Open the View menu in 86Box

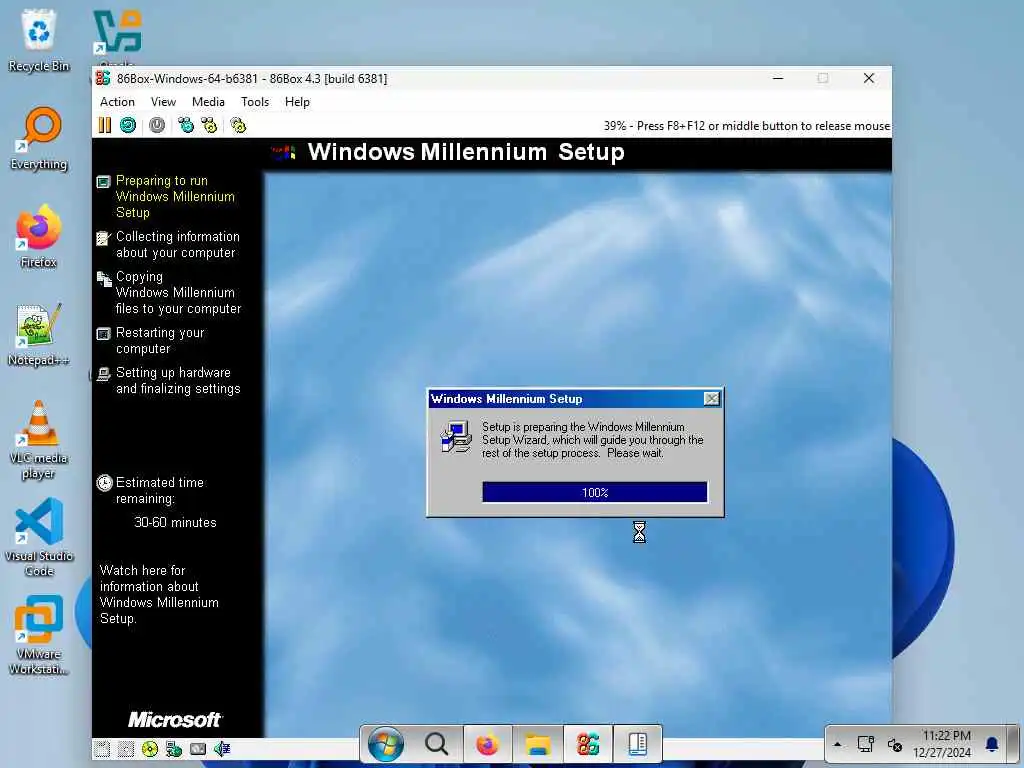click(163, 102)
